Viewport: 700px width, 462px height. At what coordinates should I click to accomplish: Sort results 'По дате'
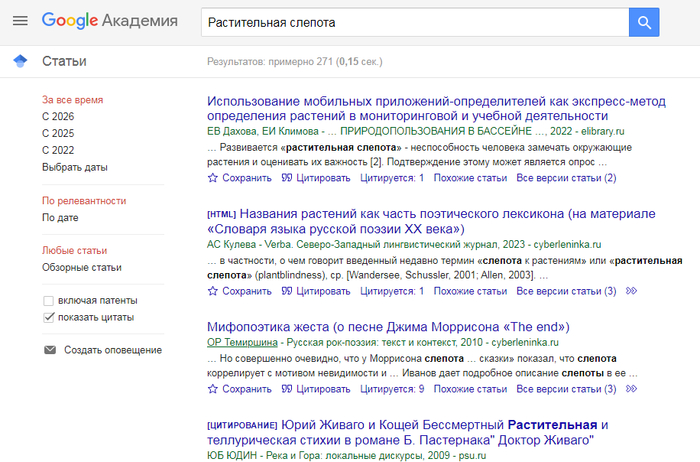coord(62,217)
